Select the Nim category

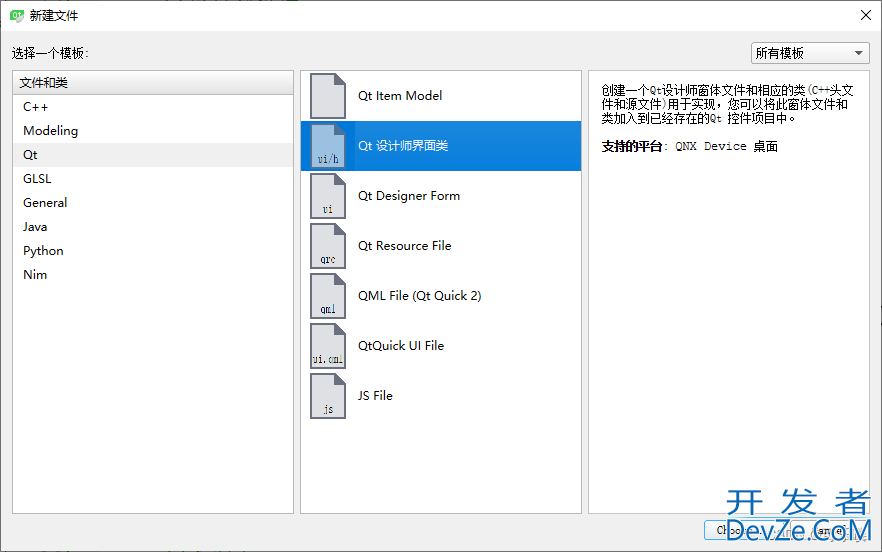click(x=152, y=275)
